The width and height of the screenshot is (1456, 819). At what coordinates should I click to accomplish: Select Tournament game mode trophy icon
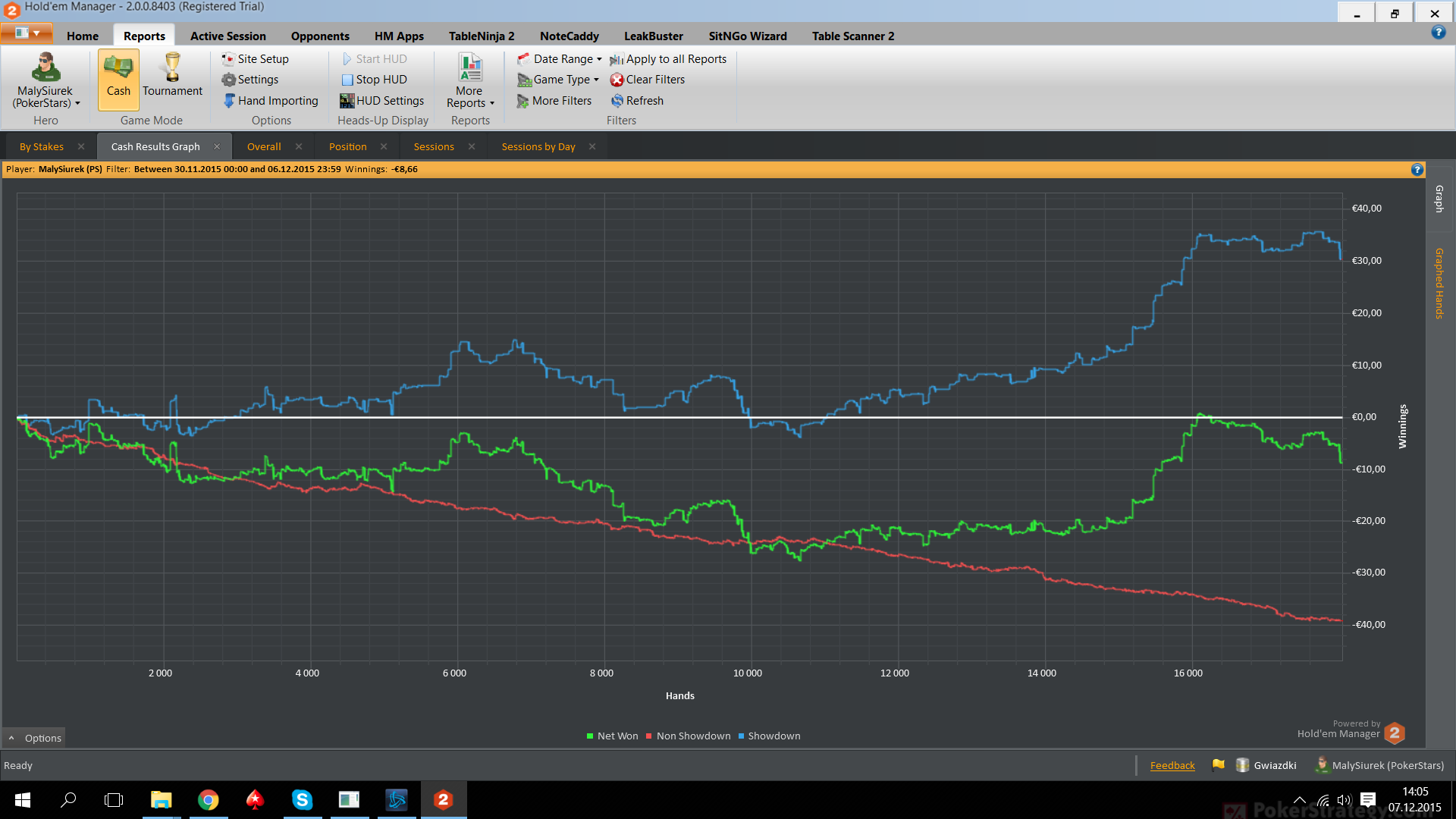[x=172, y=67]
